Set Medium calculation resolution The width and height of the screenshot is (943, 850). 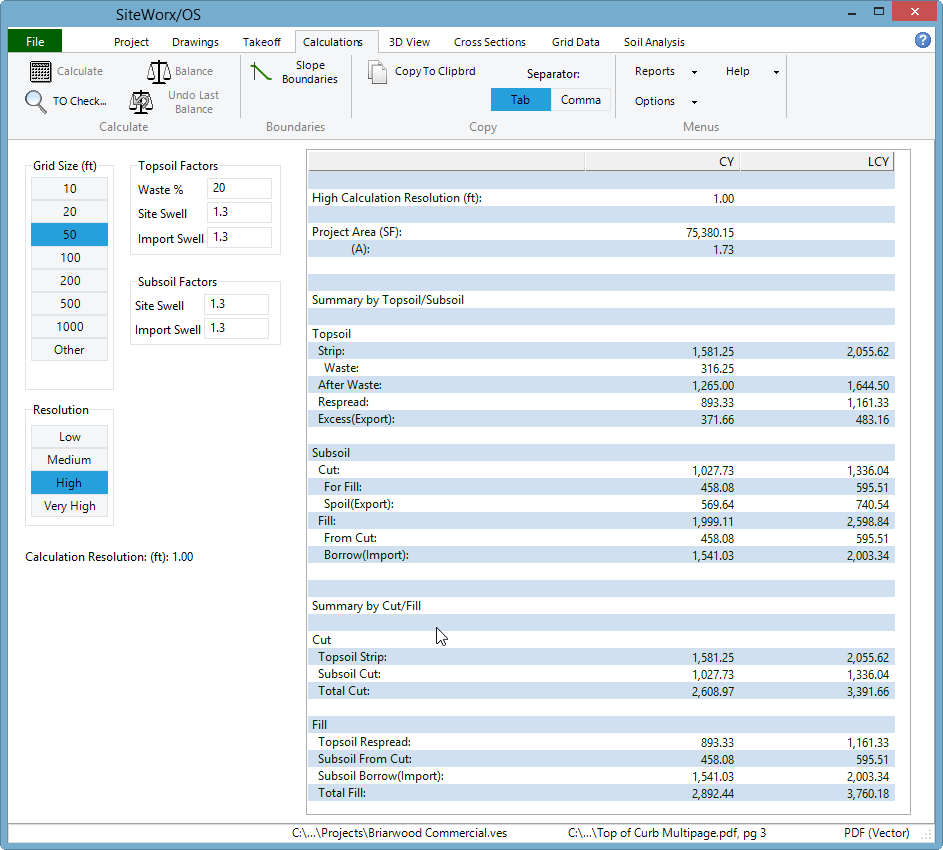pyautogui.click(x=68, y=459)
